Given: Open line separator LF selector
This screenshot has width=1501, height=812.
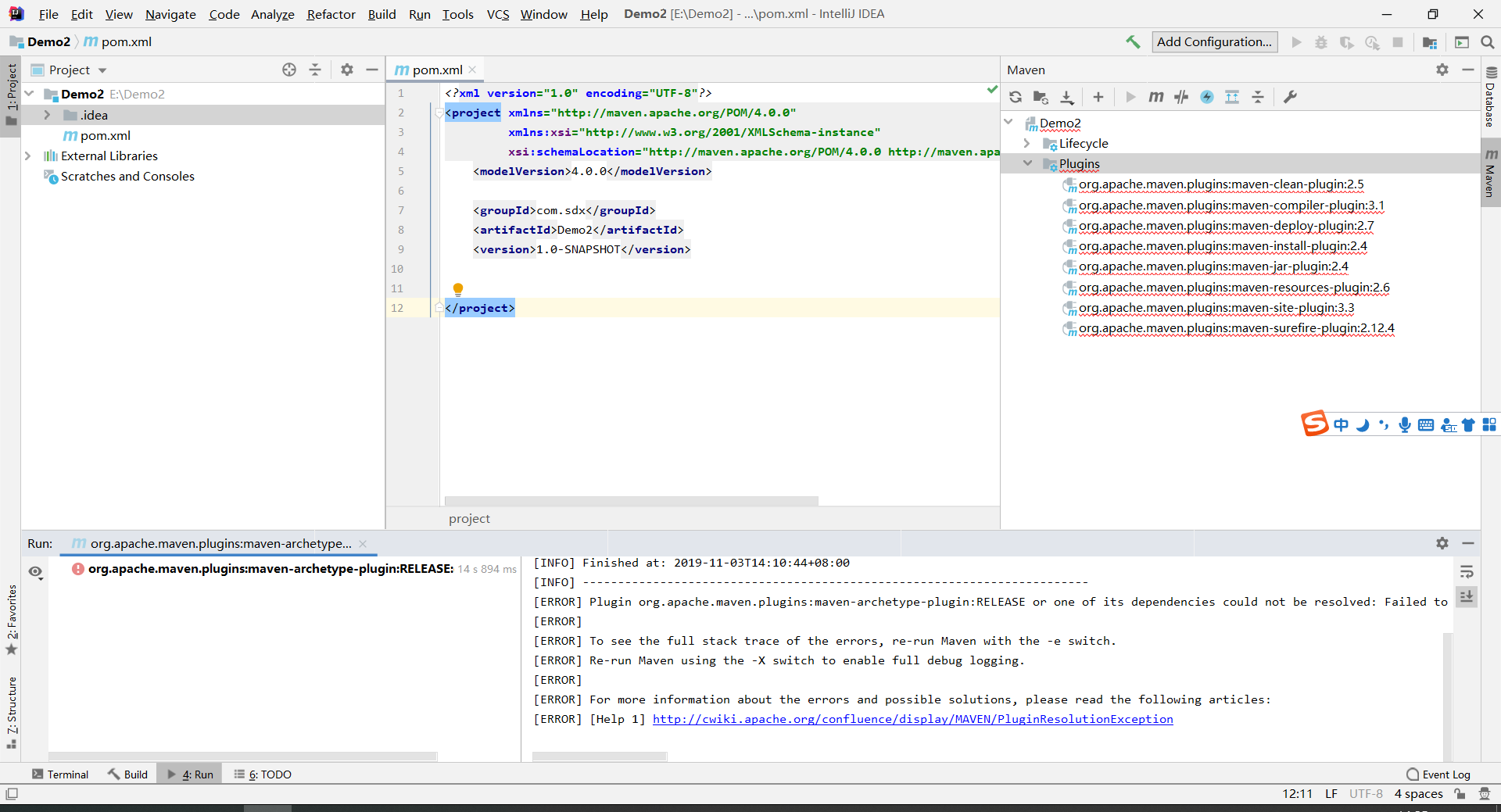Looking at the screenshot, I should pos(1331,794).
